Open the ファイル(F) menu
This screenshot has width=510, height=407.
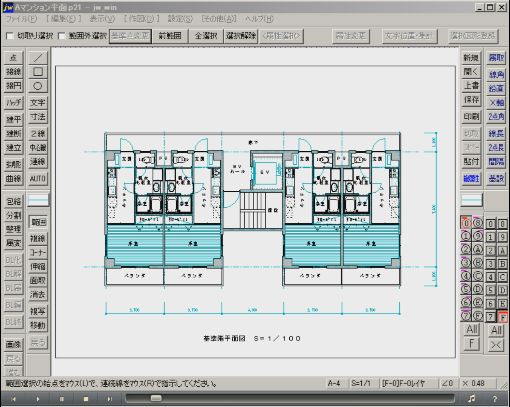(21, 19)
